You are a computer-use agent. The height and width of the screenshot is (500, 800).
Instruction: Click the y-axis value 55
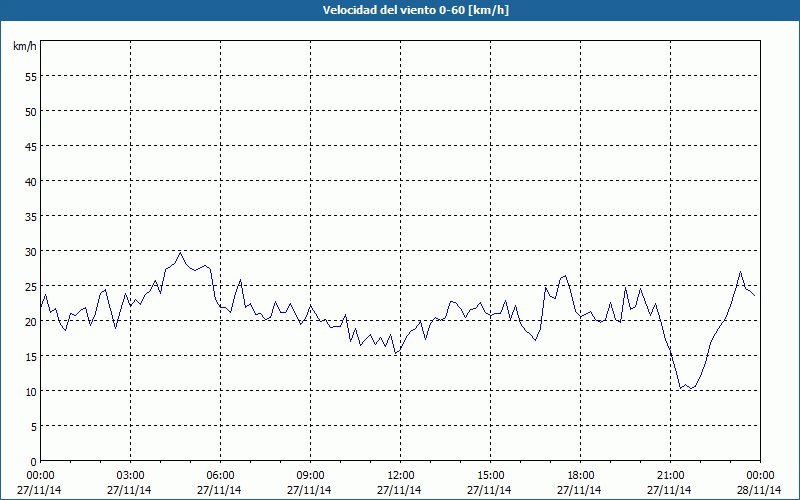point(31,77)
